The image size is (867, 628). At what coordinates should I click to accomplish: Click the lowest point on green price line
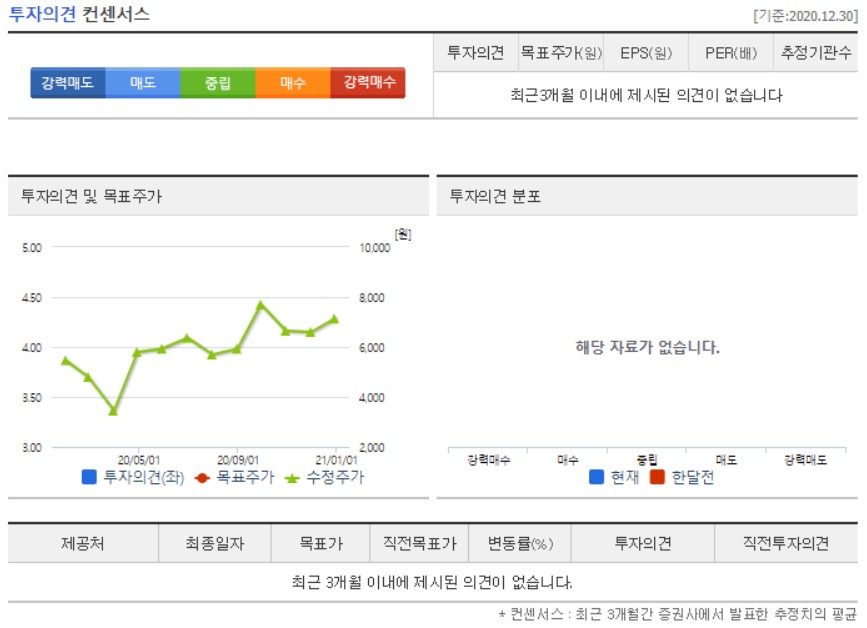pos(113,411)
